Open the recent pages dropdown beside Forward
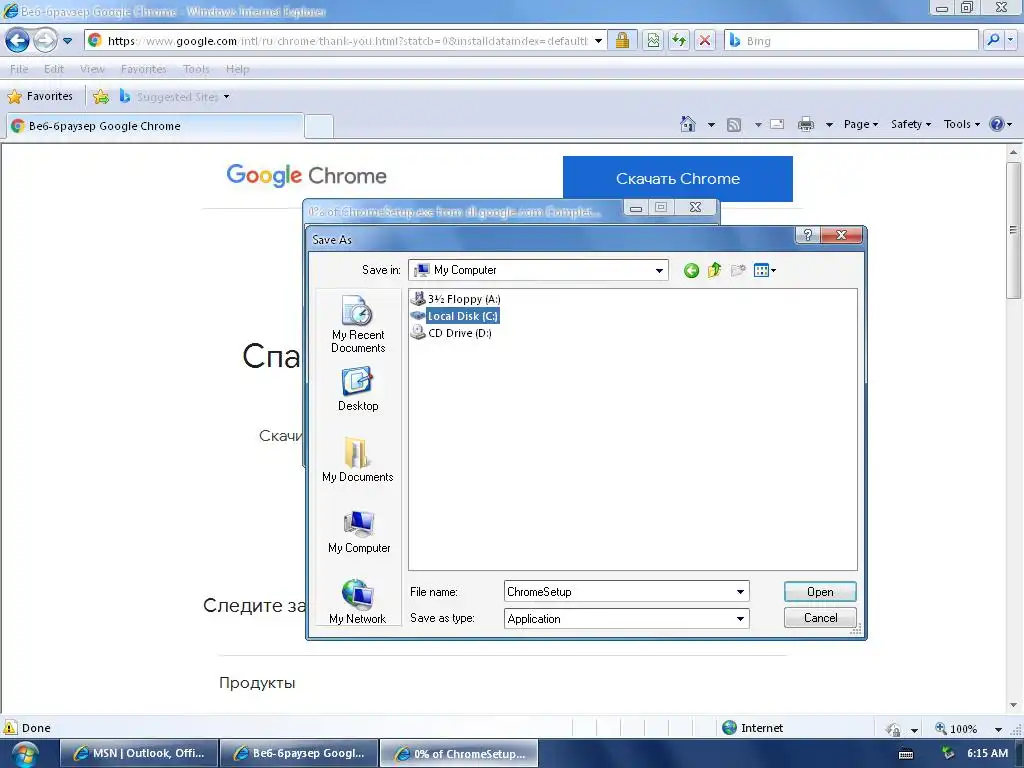The width and height of the screenshot is (1024, 768). coord(67,40)
